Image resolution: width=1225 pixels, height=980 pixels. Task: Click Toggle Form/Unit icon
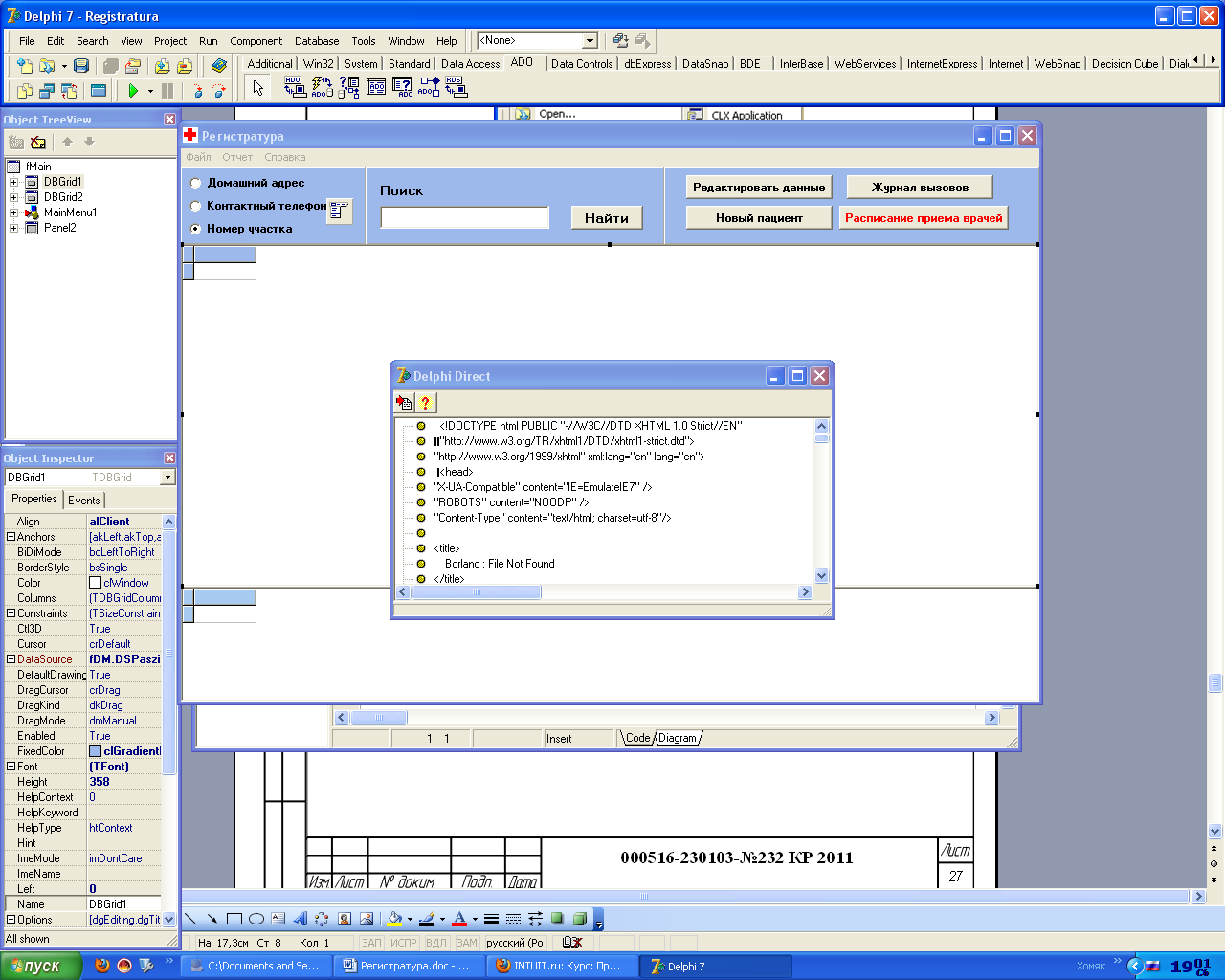coord(69,91)
